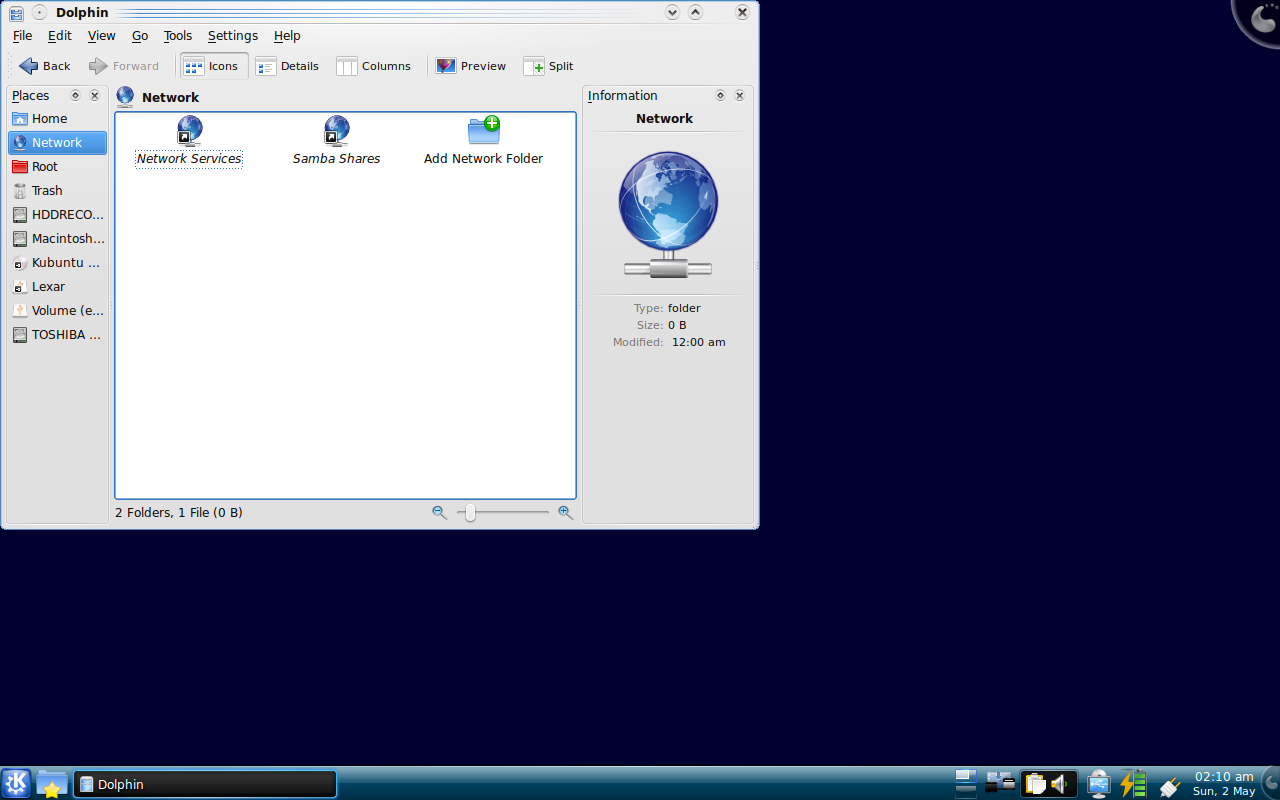Viewport: 1280px width, 800px height.
Task: Click the status bar text '2 Folders, 1 File (0 B)'
Action: pos(179,512)
